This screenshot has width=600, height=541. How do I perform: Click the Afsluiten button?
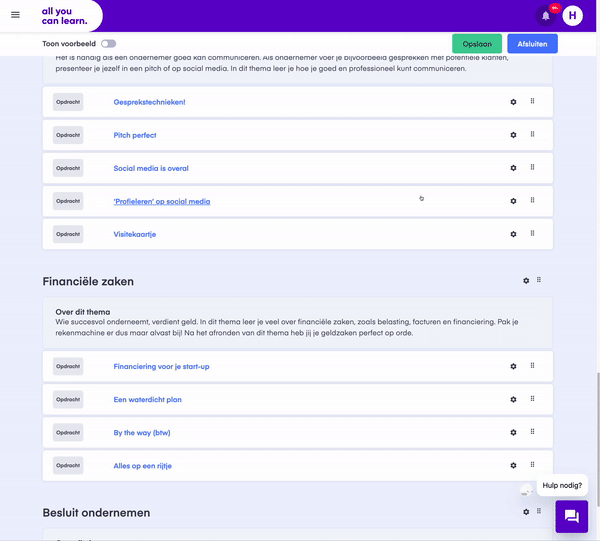click(532, 44)
